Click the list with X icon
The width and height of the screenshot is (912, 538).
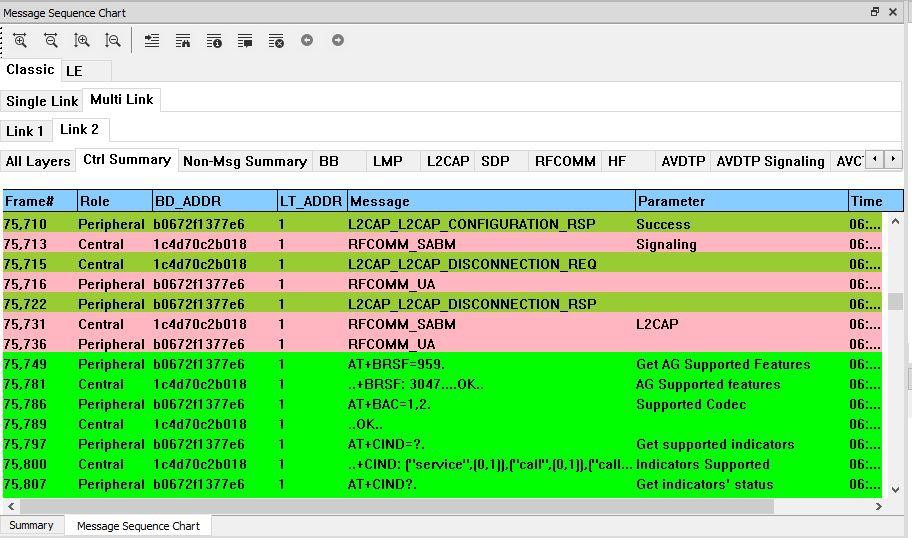click(x=276, y=40)
